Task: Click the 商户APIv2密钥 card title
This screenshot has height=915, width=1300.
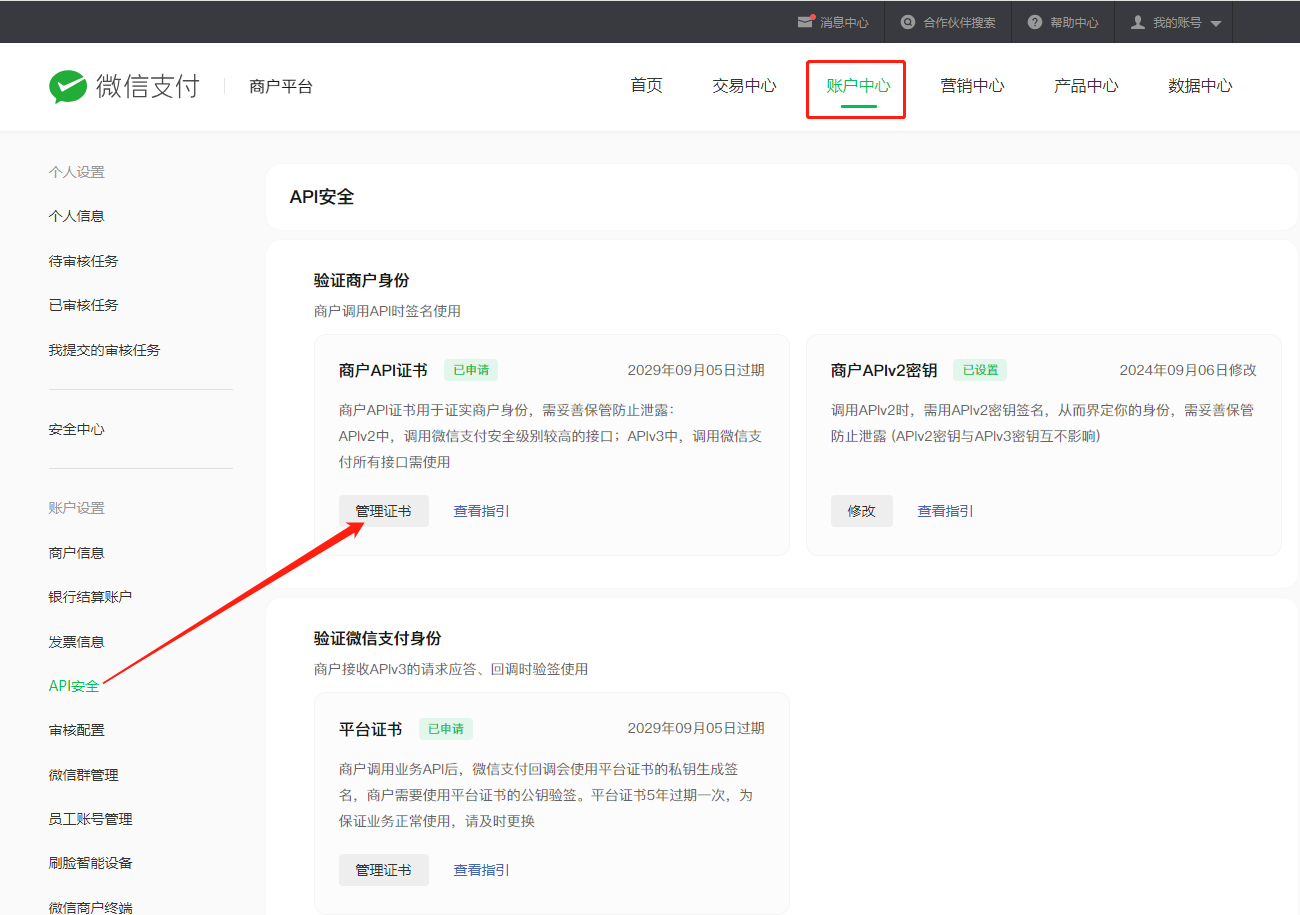Action: [x=884, y=370]
